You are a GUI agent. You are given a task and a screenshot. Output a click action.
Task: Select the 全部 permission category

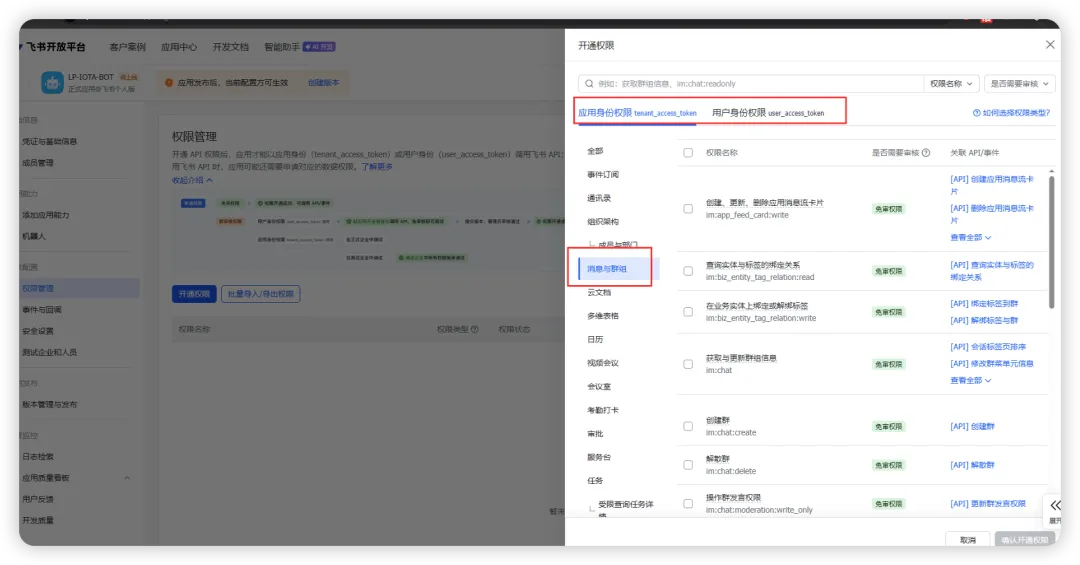click(x=595, y=151)
